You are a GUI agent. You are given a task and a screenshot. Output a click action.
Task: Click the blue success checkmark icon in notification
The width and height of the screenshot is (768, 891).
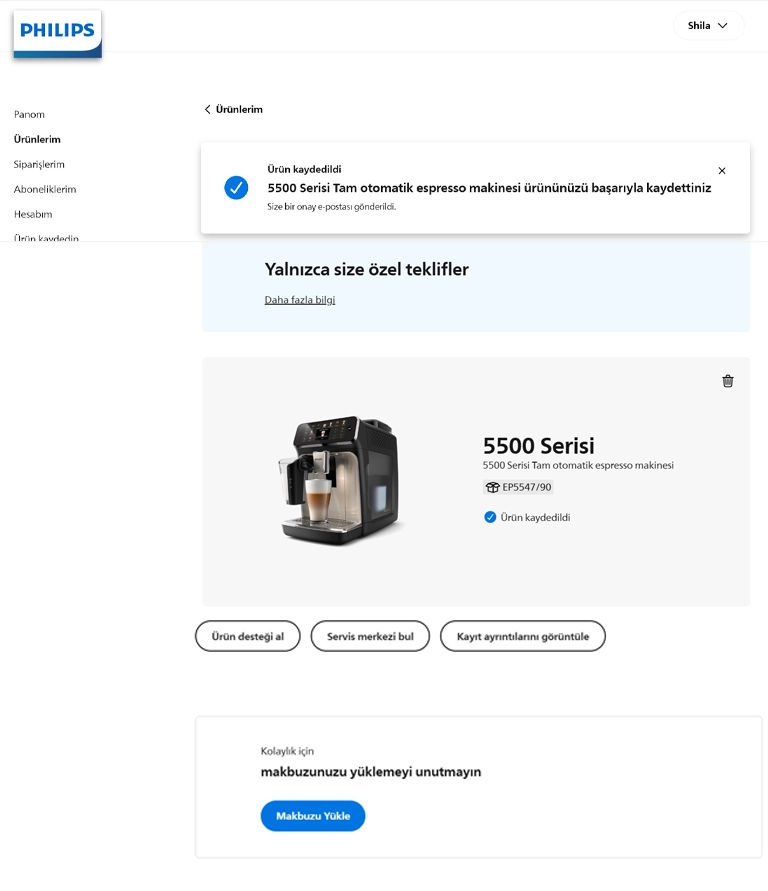[236, 188]
